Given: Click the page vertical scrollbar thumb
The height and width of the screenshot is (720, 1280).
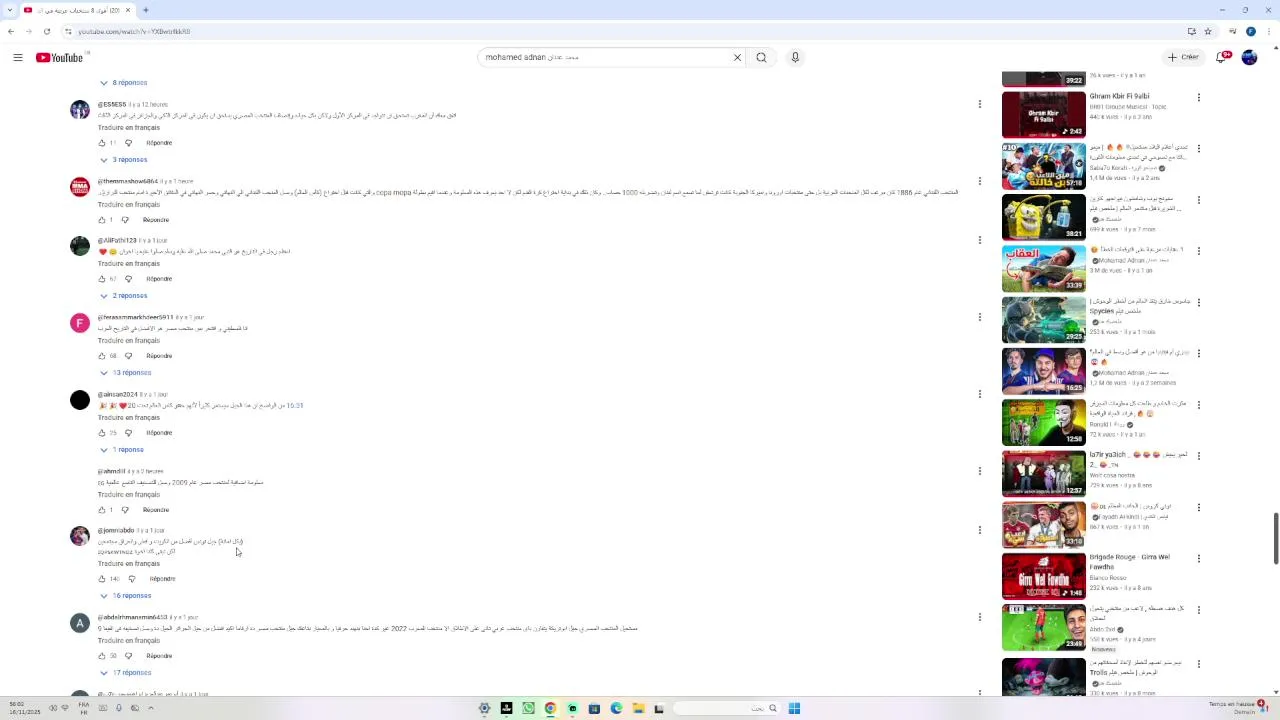Looking at the screenshot, I should [x=1275, y=538].
